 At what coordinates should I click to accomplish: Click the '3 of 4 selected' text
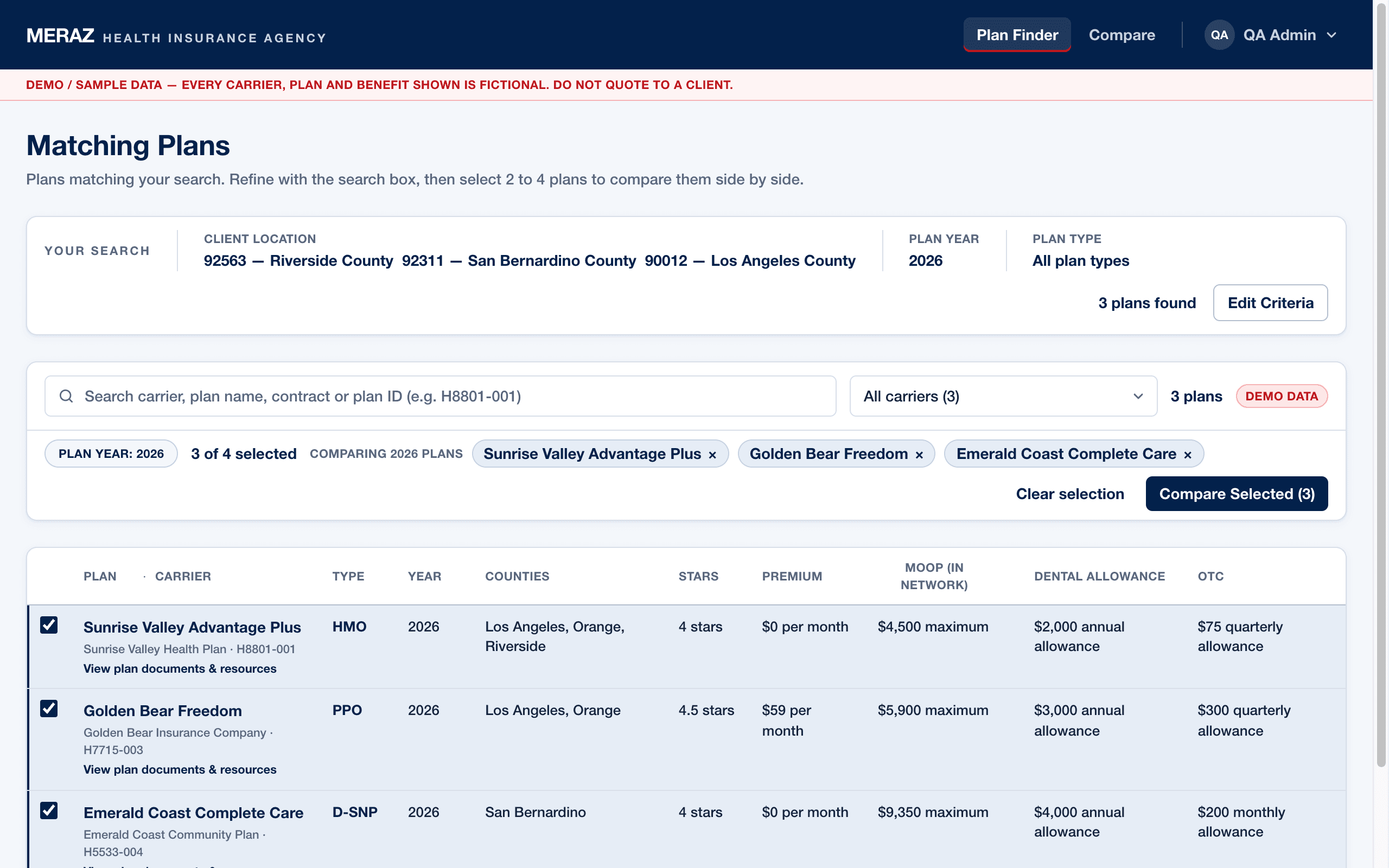coord(244,454)
